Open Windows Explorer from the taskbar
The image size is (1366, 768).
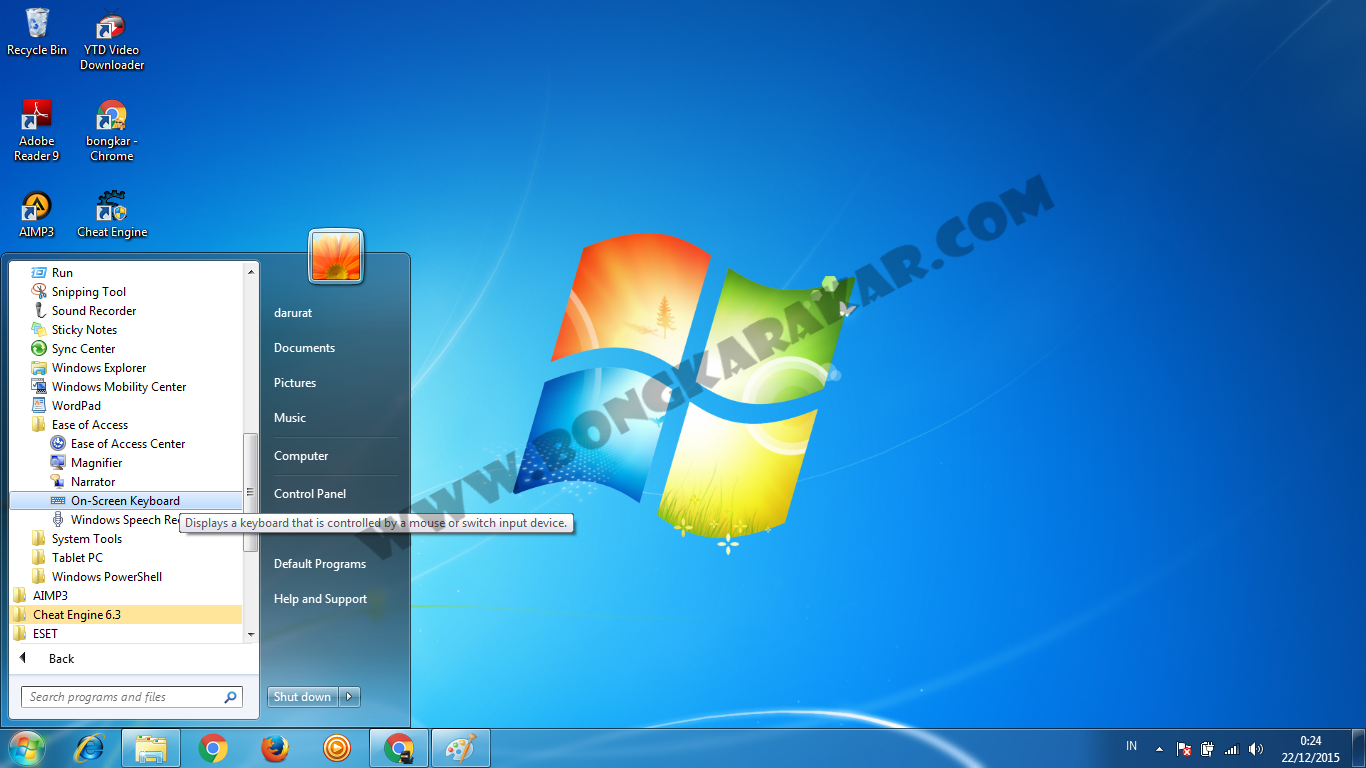pyautogui.click(x=151, y=748)
